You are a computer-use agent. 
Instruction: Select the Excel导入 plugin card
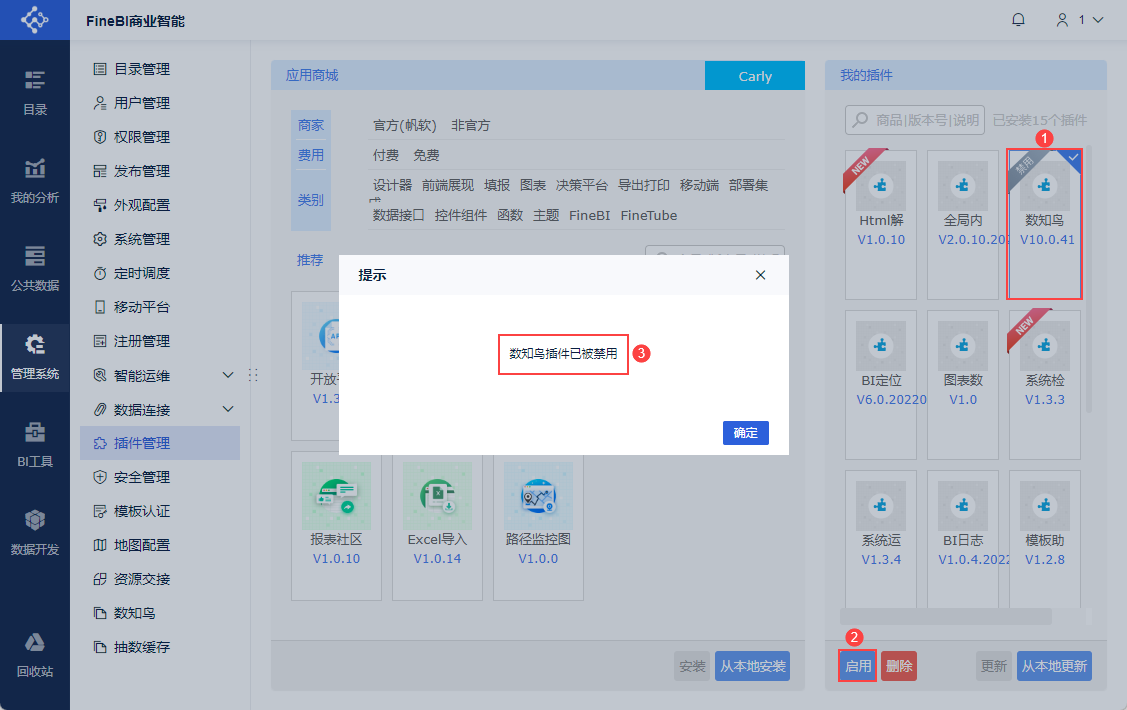click(x=437, y=526)
